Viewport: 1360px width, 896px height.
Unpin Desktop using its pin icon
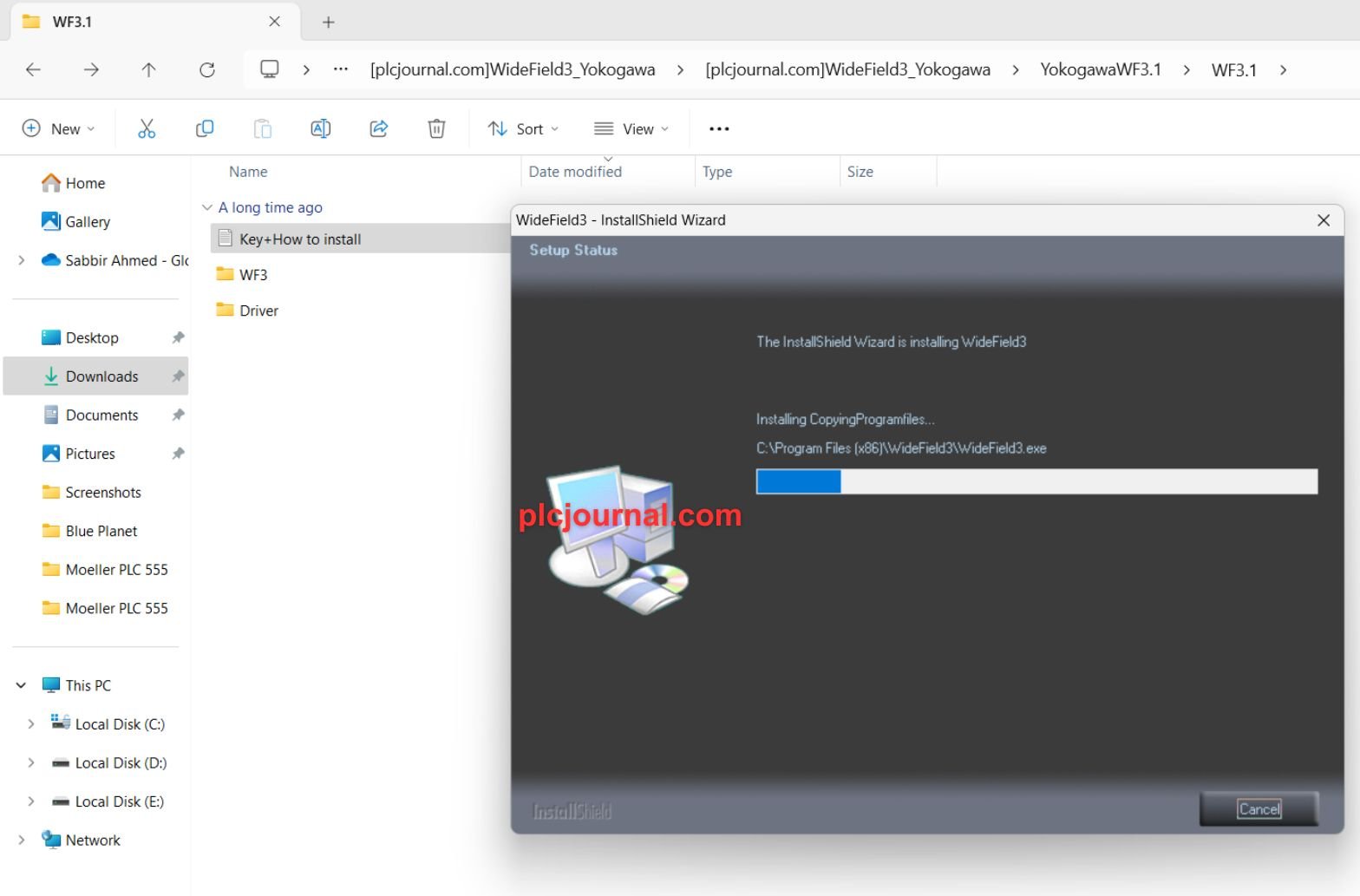pyautogui.click(x=178, y=337)
